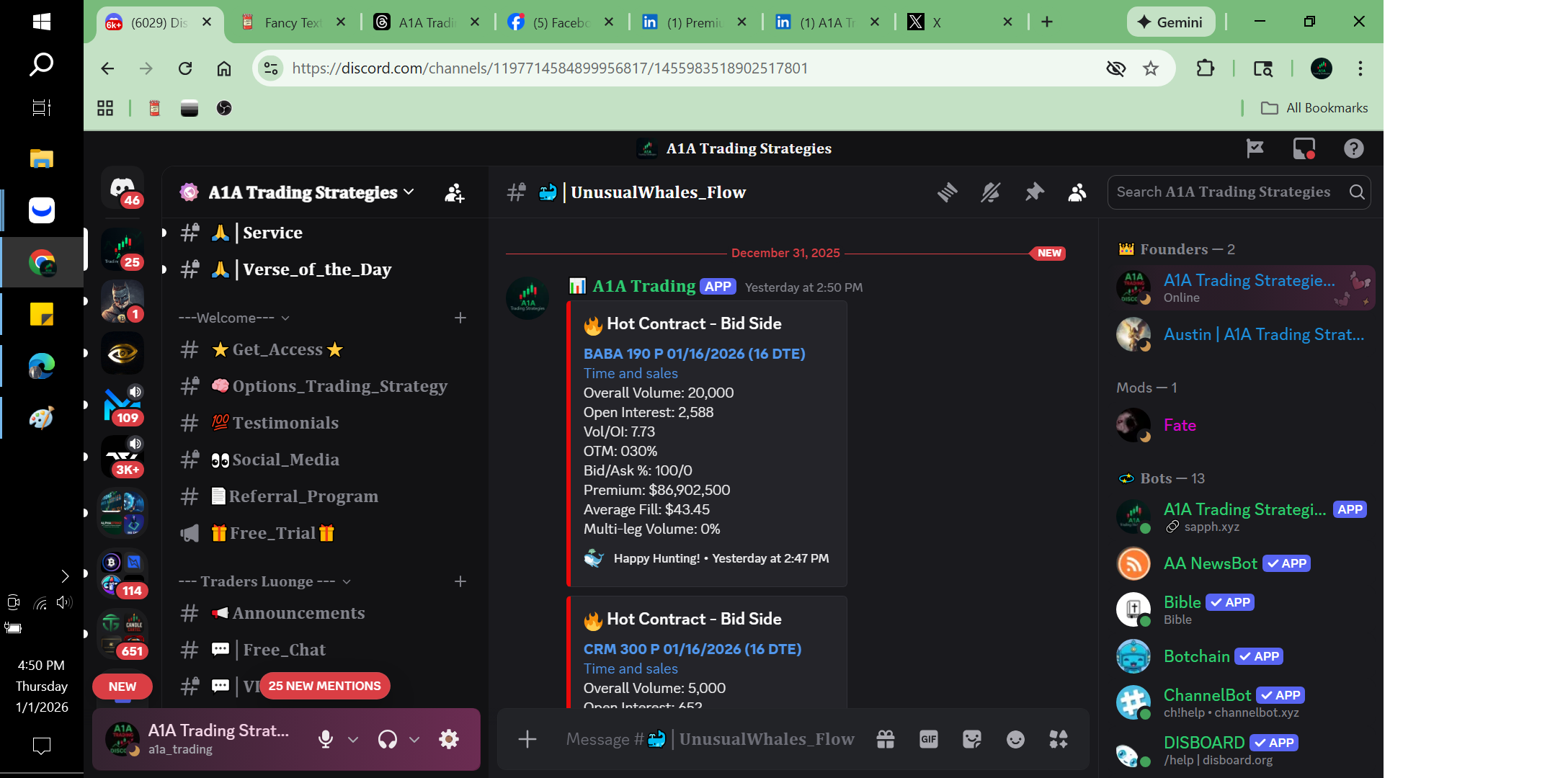Open User Settings gear icon
The width and height of the screenshot is (1568, 778).
coord(449,739)
